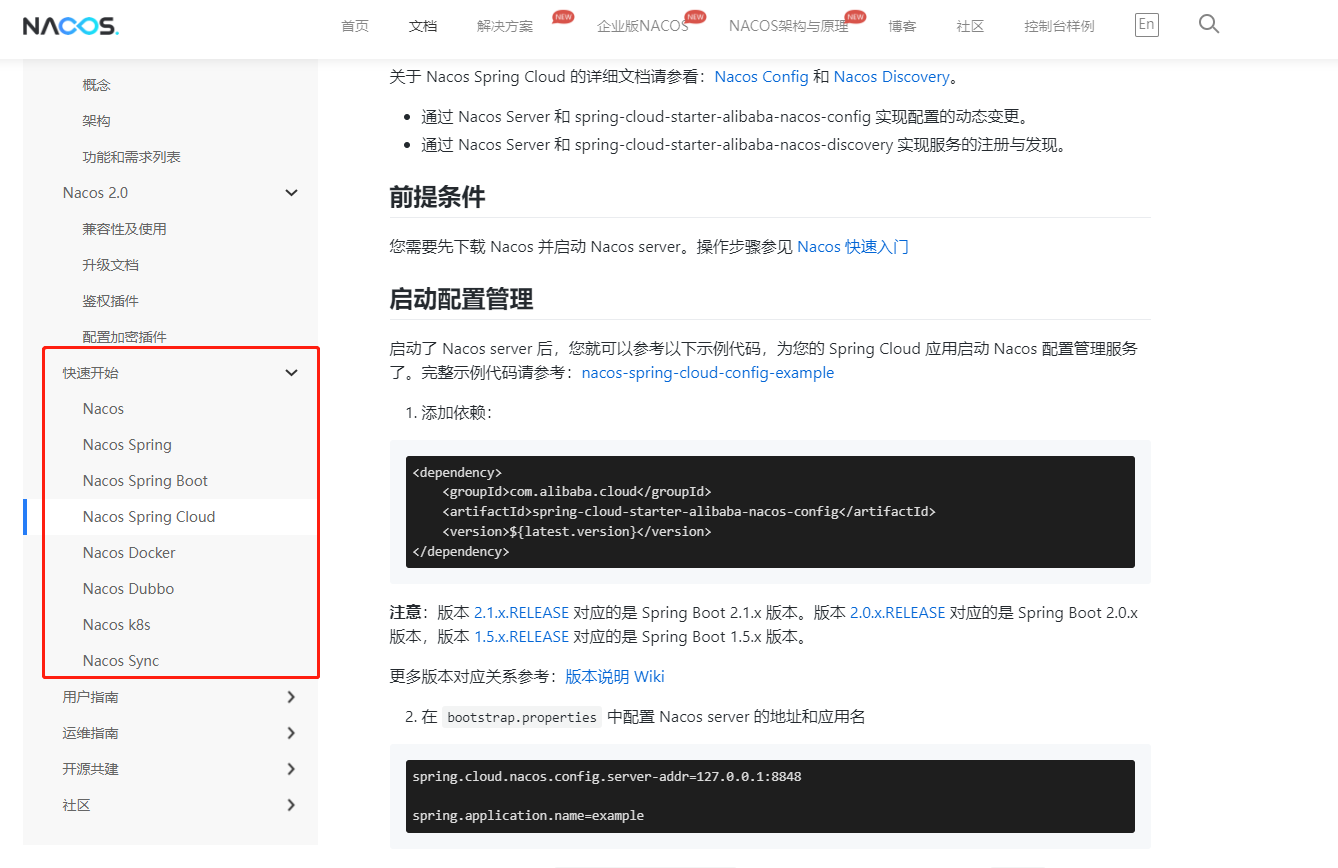This screenshot has width=1338, height=868.
Task: Open 架构 in the sidebar
Action: click(97, 121)
